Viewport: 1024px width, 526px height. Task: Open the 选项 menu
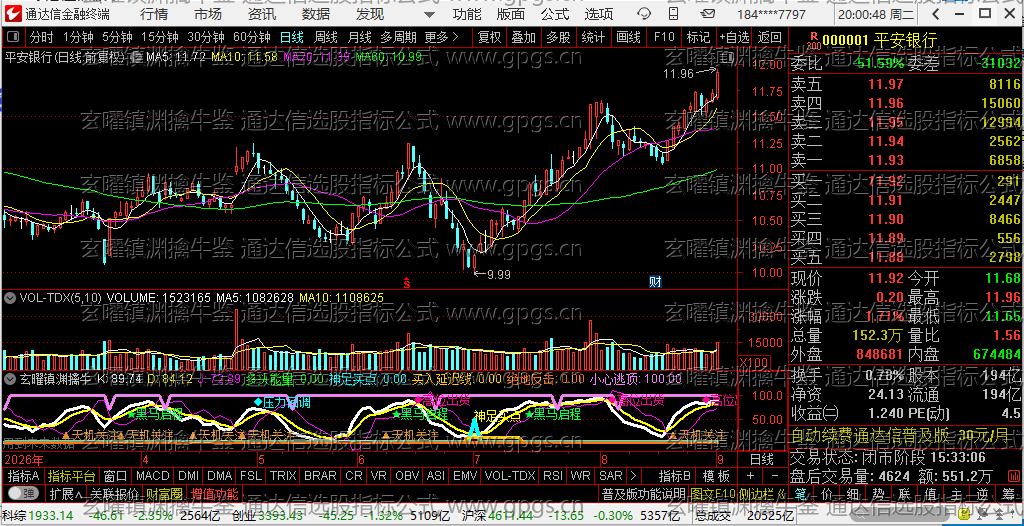pos(599,14)
